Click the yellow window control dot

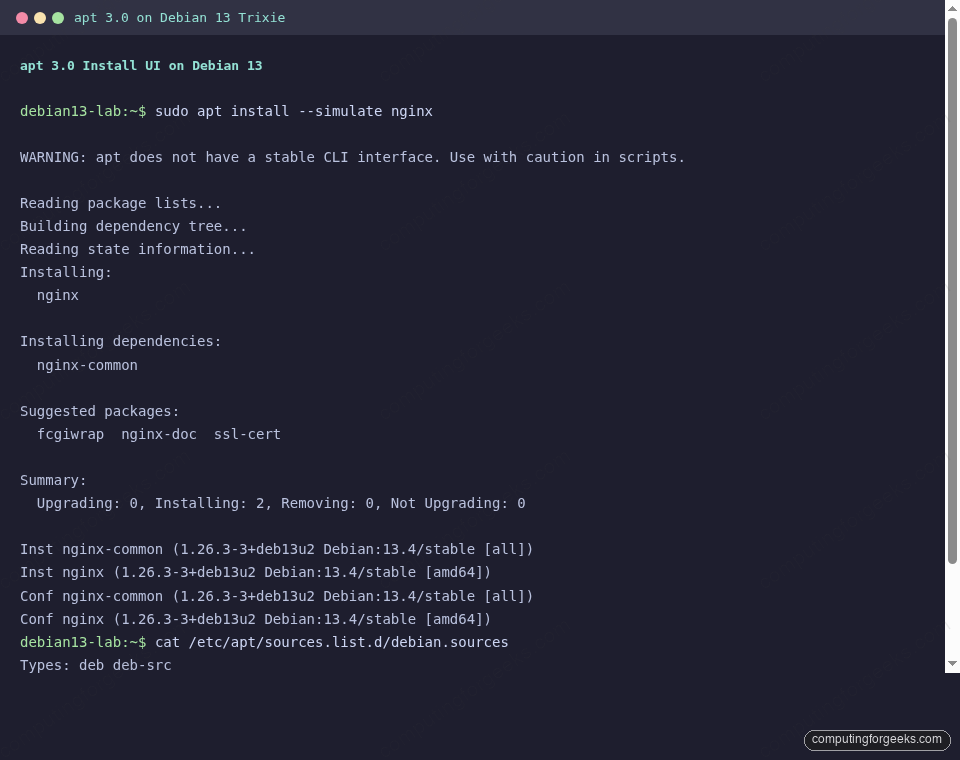[40, 17]
